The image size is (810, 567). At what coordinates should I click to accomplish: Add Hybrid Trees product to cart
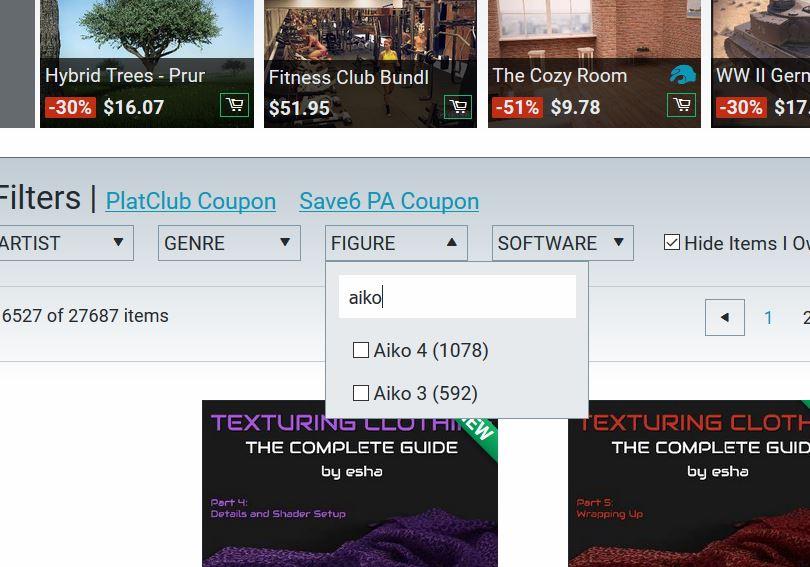coord(234,105)
